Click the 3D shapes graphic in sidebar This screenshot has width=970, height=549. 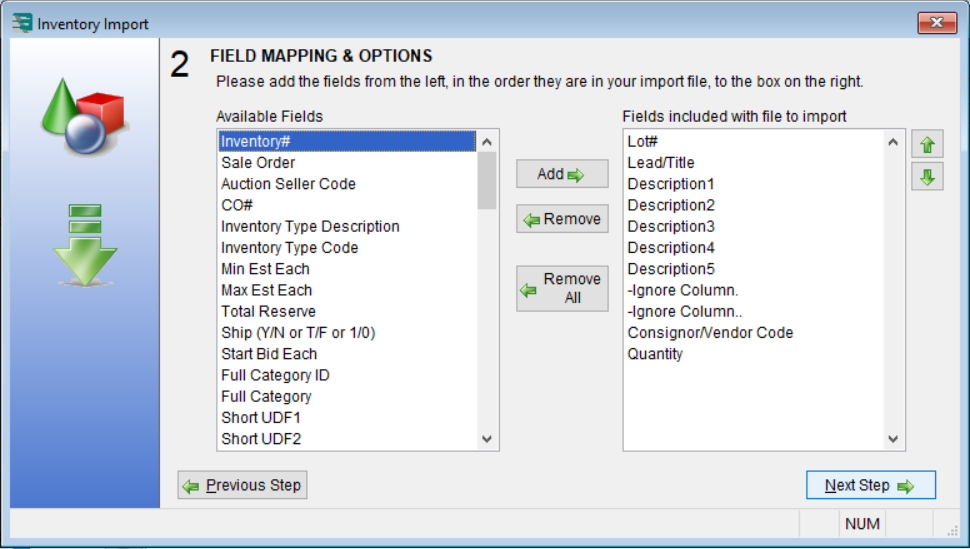pyautogui.click(x=83, y=108)
